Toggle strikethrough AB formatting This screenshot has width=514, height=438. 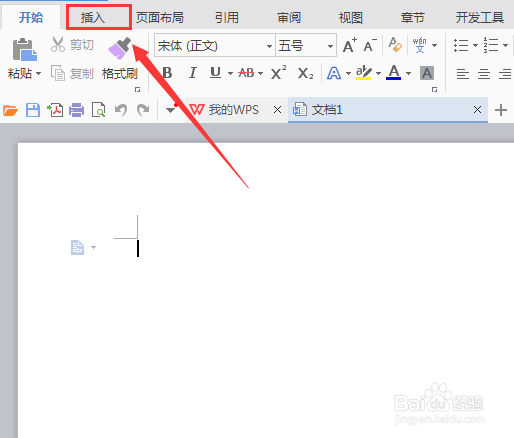246,73
